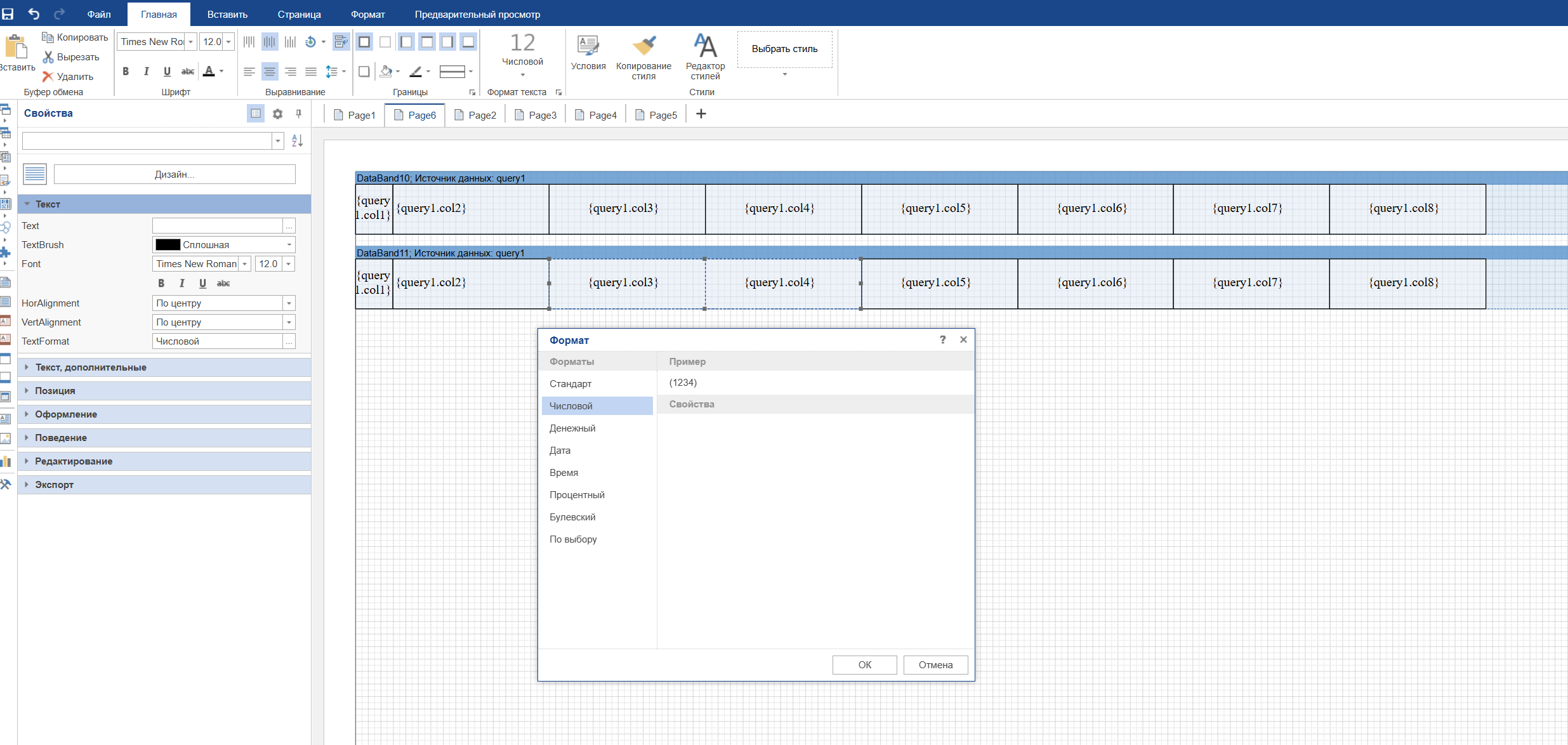Screen dimensions: 1568x745
Task: Click the barcode component icon in the sidebar
Action: click(6, 204)
